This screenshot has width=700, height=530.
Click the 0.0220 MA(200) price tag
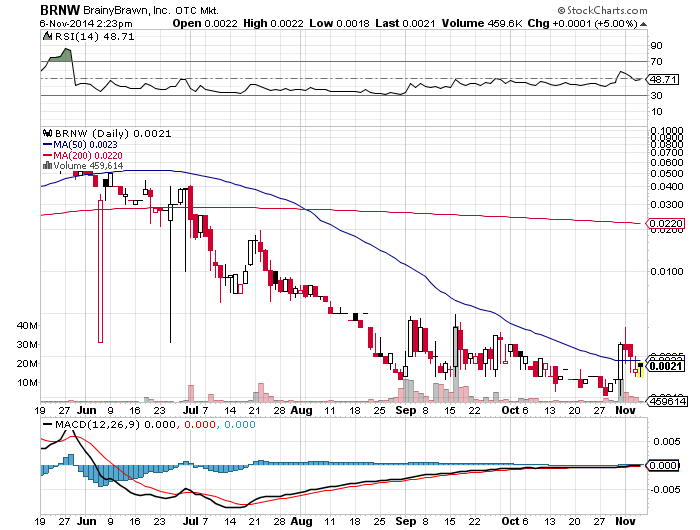pos(665,223)
